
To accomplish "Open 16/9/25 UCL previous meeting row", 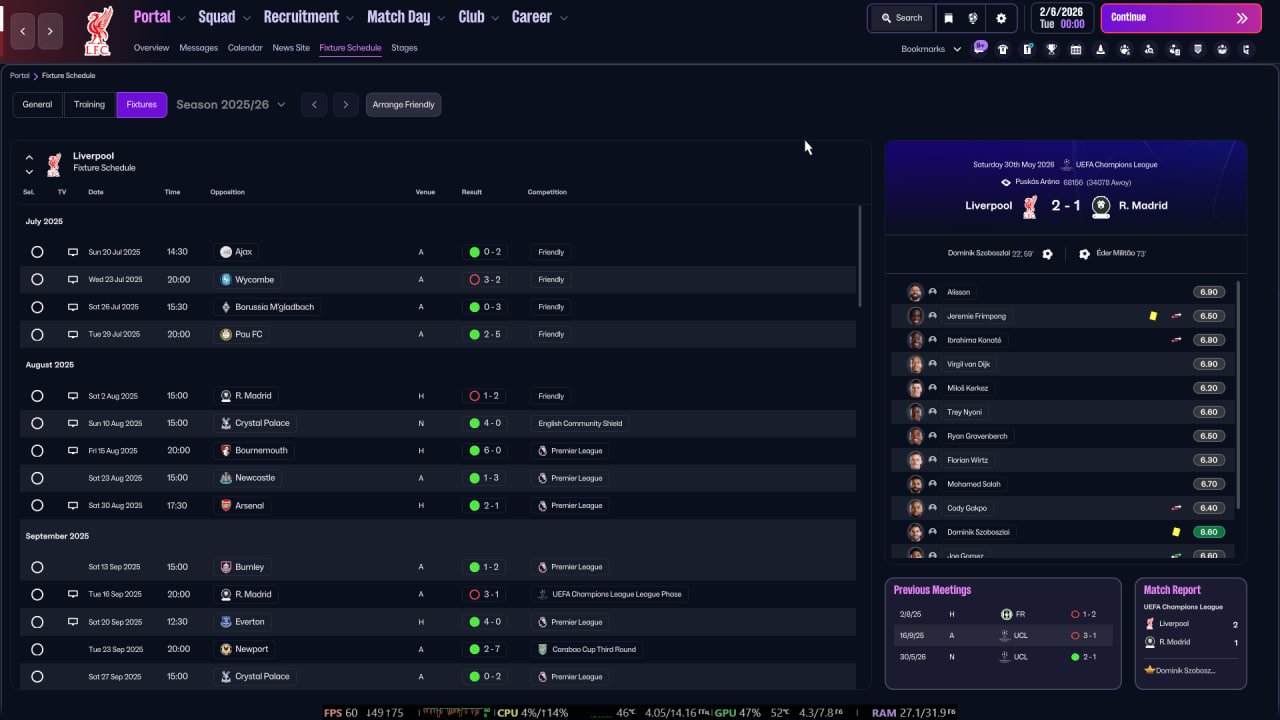I will [x=1001, y=635].
